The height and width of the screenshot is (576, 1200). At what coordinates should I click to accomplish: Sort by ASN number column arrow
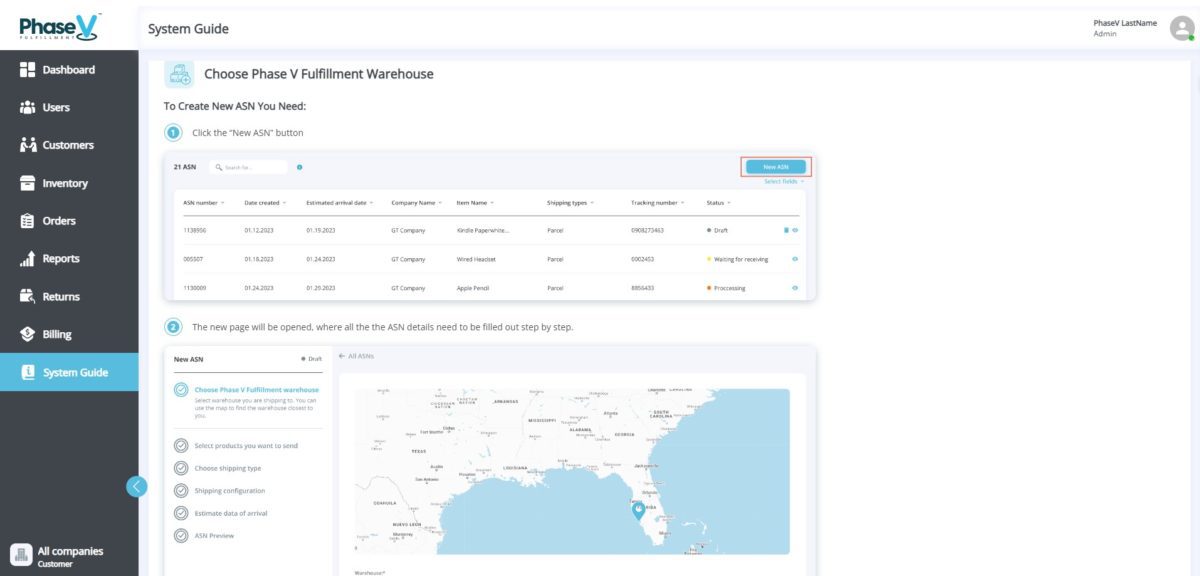(223, 203)
